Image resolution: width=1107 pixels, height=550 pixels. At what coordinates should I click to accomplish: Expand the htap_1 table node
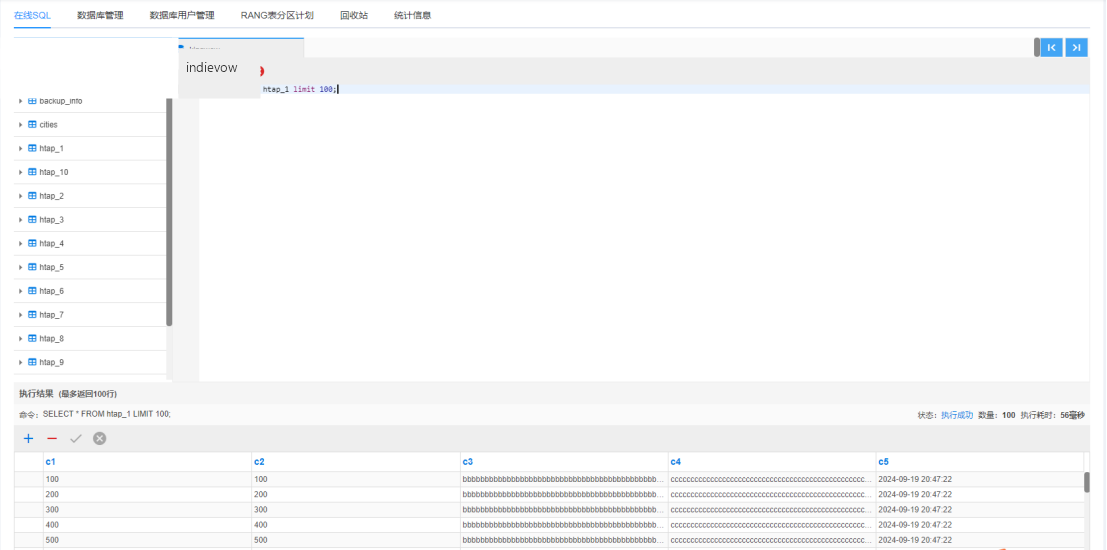(x=20, y=148)
